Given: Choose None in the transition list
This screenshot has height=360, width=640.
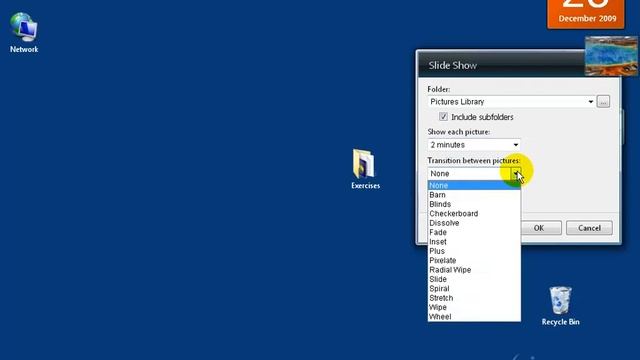Looking at the screenshot, I should click(474, 185).
